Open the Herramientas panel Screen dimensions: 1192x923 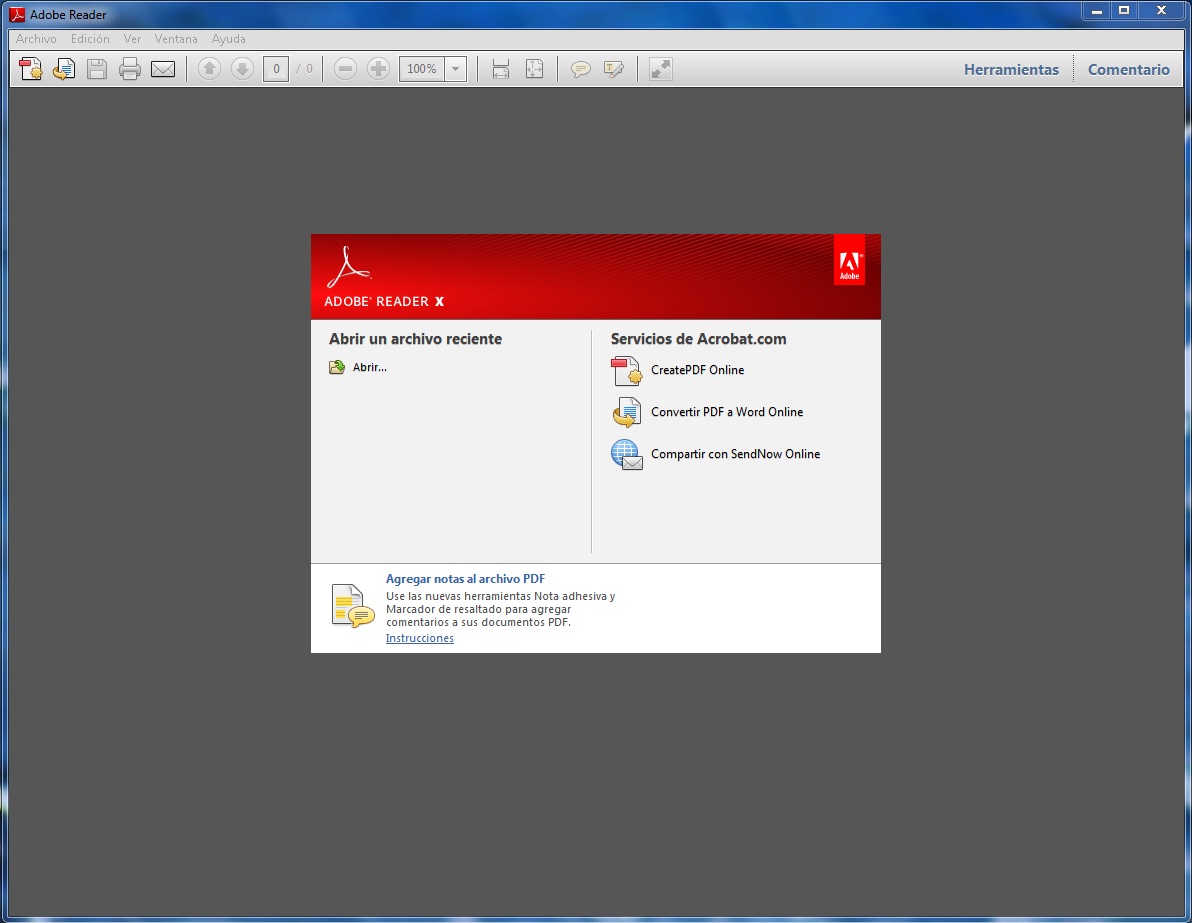click(1011, 69)
